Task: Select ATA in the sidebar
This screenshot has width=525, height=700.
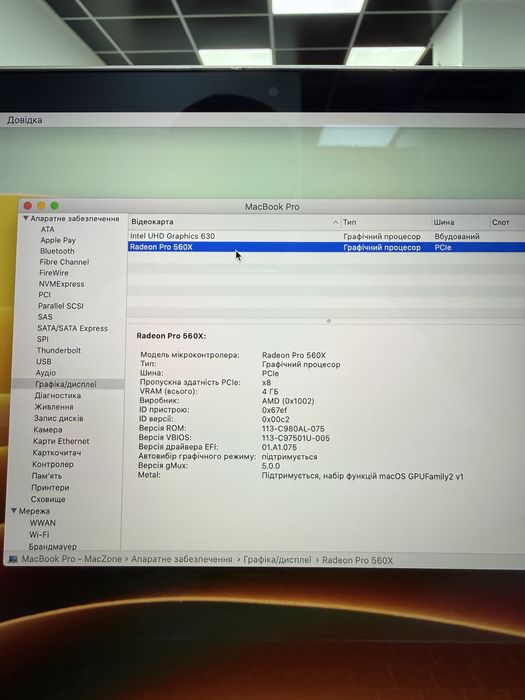Action: tap(47, 229)
